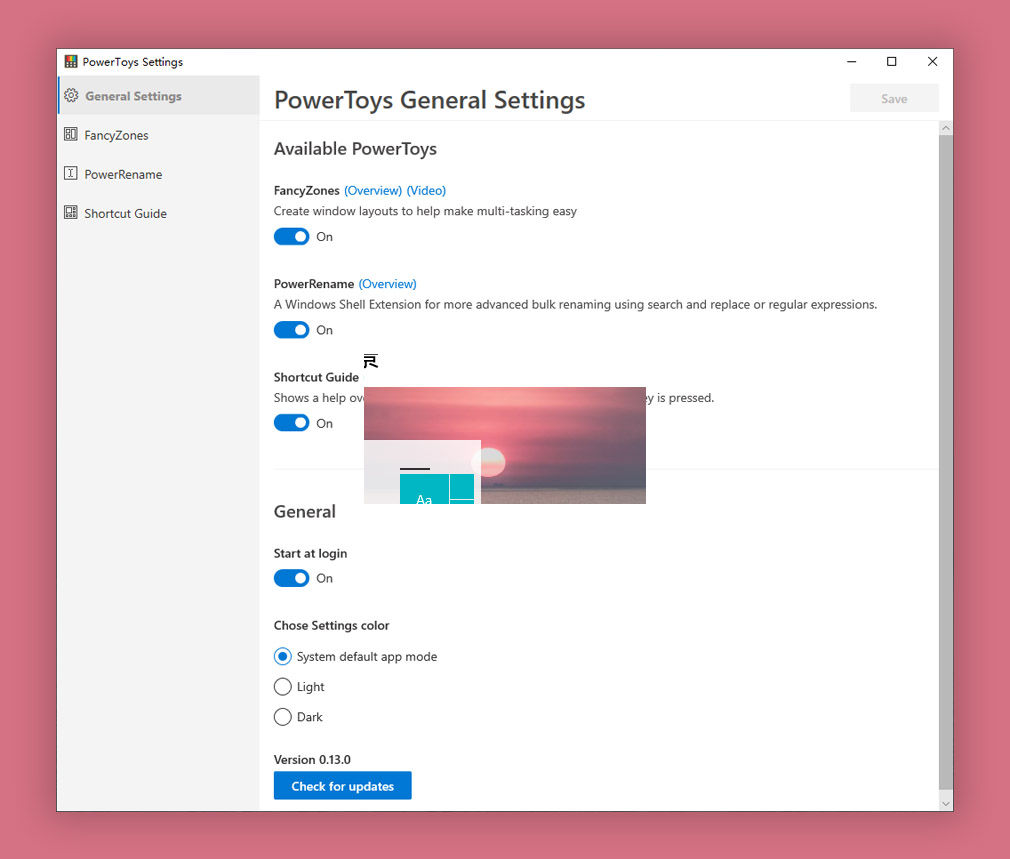Click the General Settings gear icon

tap(71, 95)
